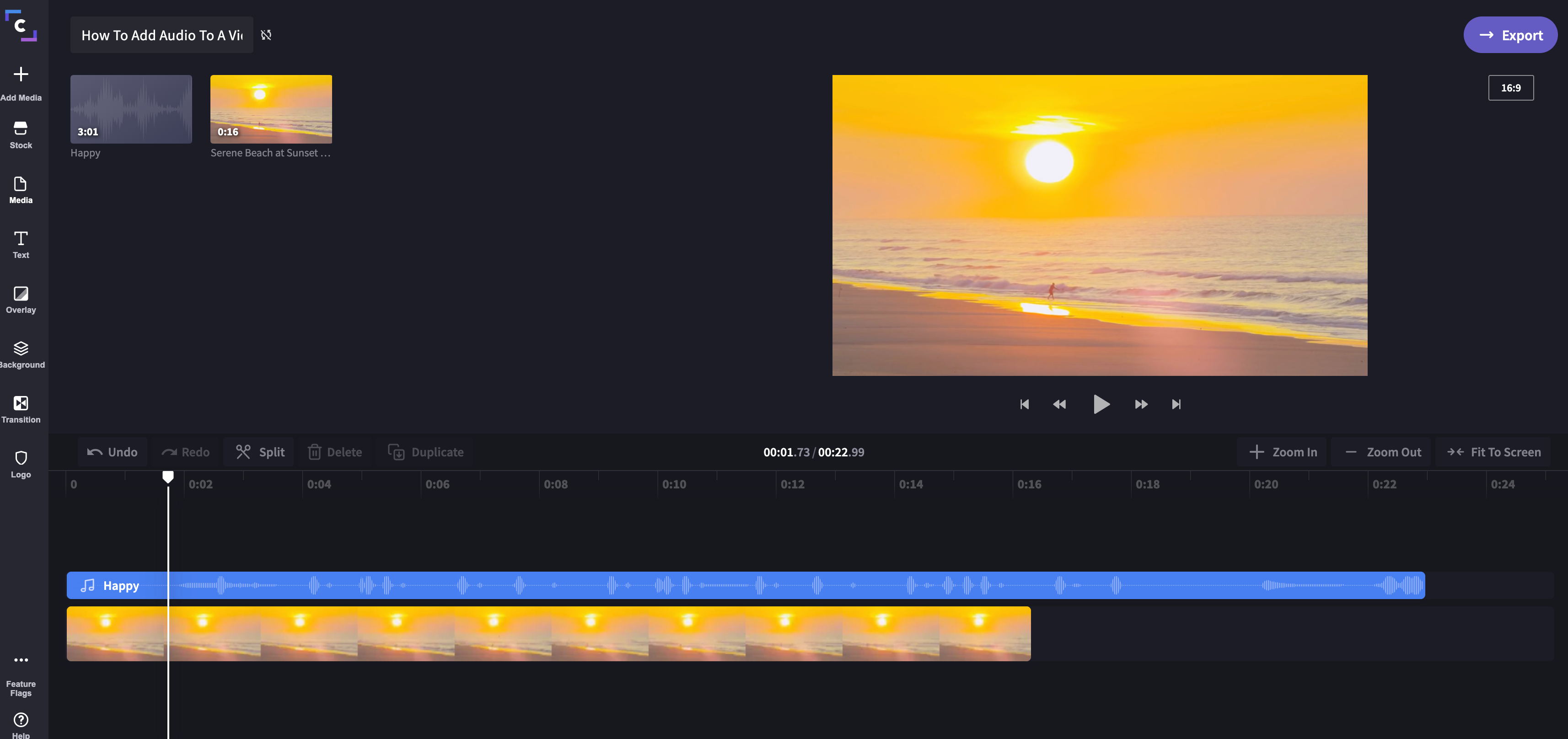1568x739 pixels.
Task: Fast forward the video preview
Action: [x=1141, y=404]
